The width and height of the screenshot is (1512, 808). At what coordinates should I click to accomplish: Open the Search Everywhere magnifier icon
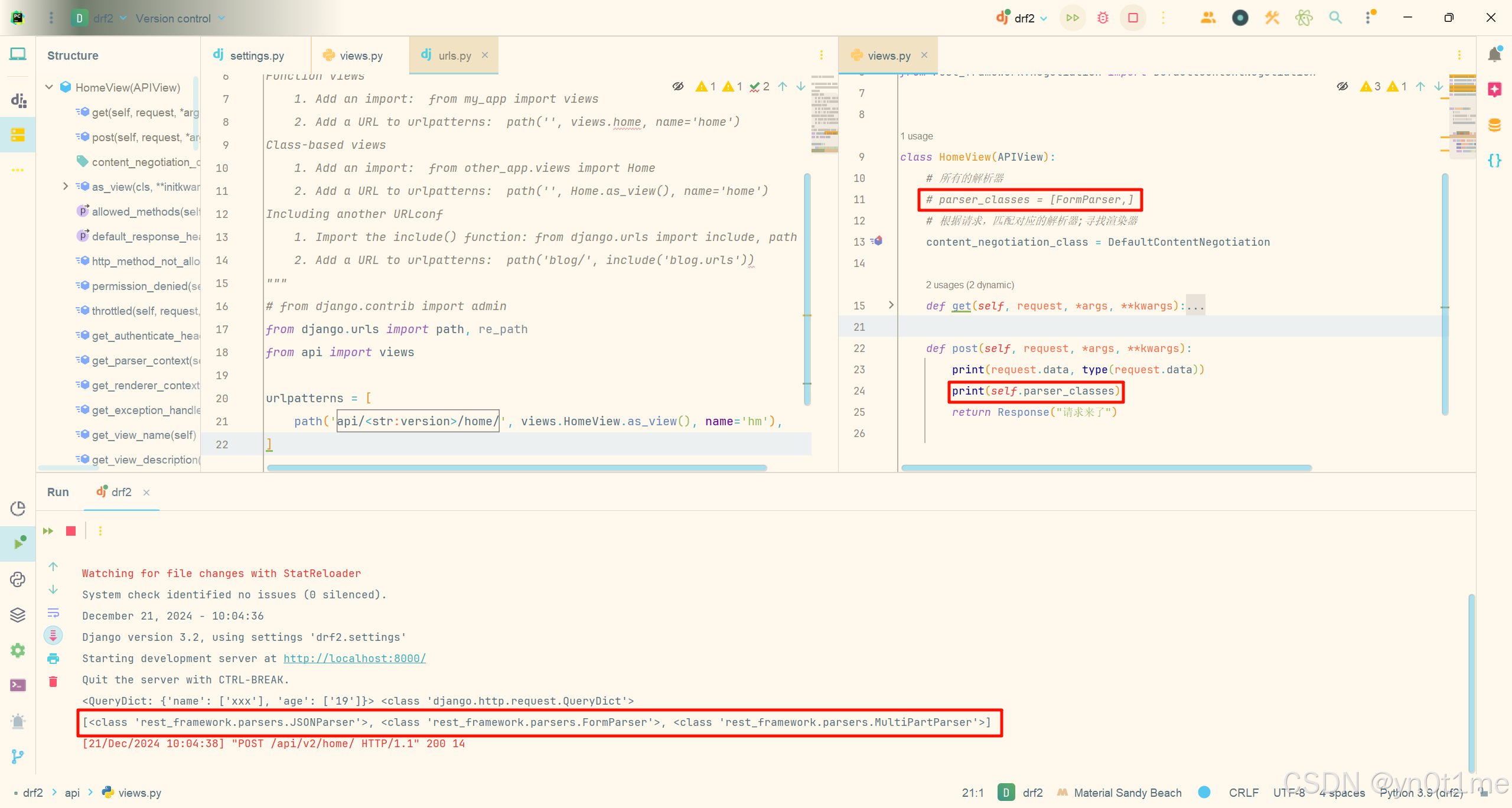click(1335, 18)
